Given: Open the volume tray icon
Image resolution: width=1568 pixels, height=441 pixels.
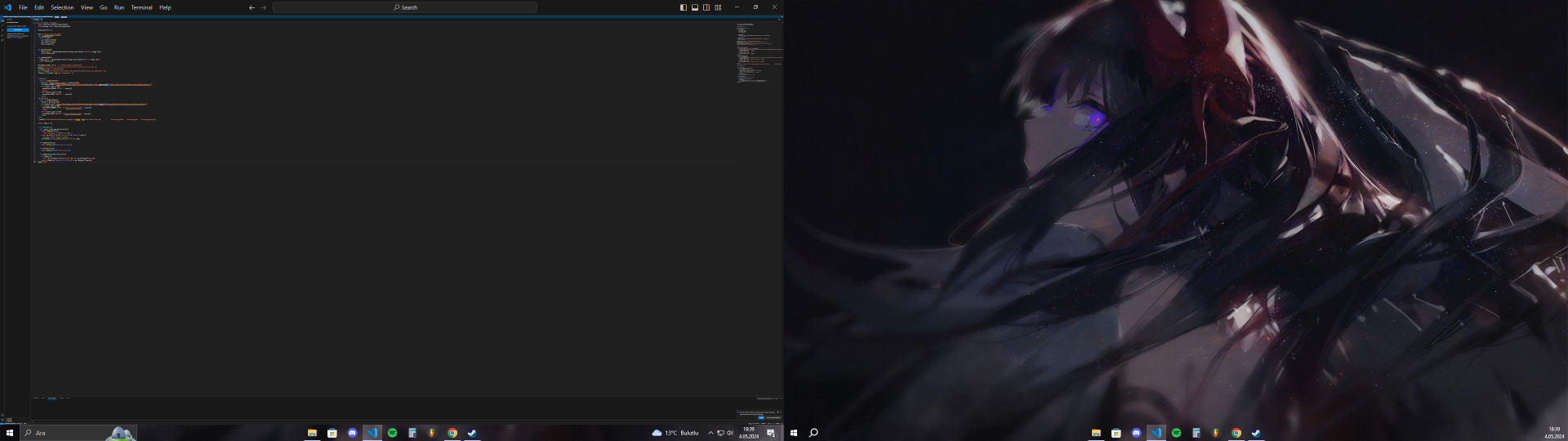Looking at the screenshot, I should click(x=730, y=433).
